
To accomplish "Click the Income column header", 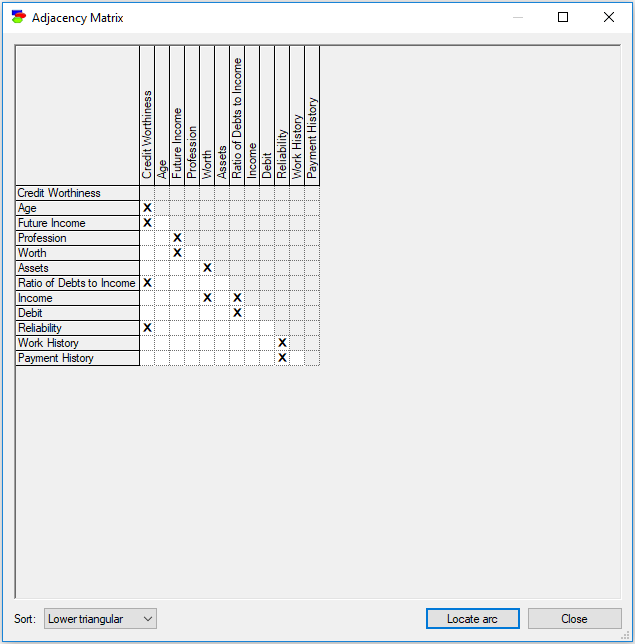I will (x=252, y=115).
